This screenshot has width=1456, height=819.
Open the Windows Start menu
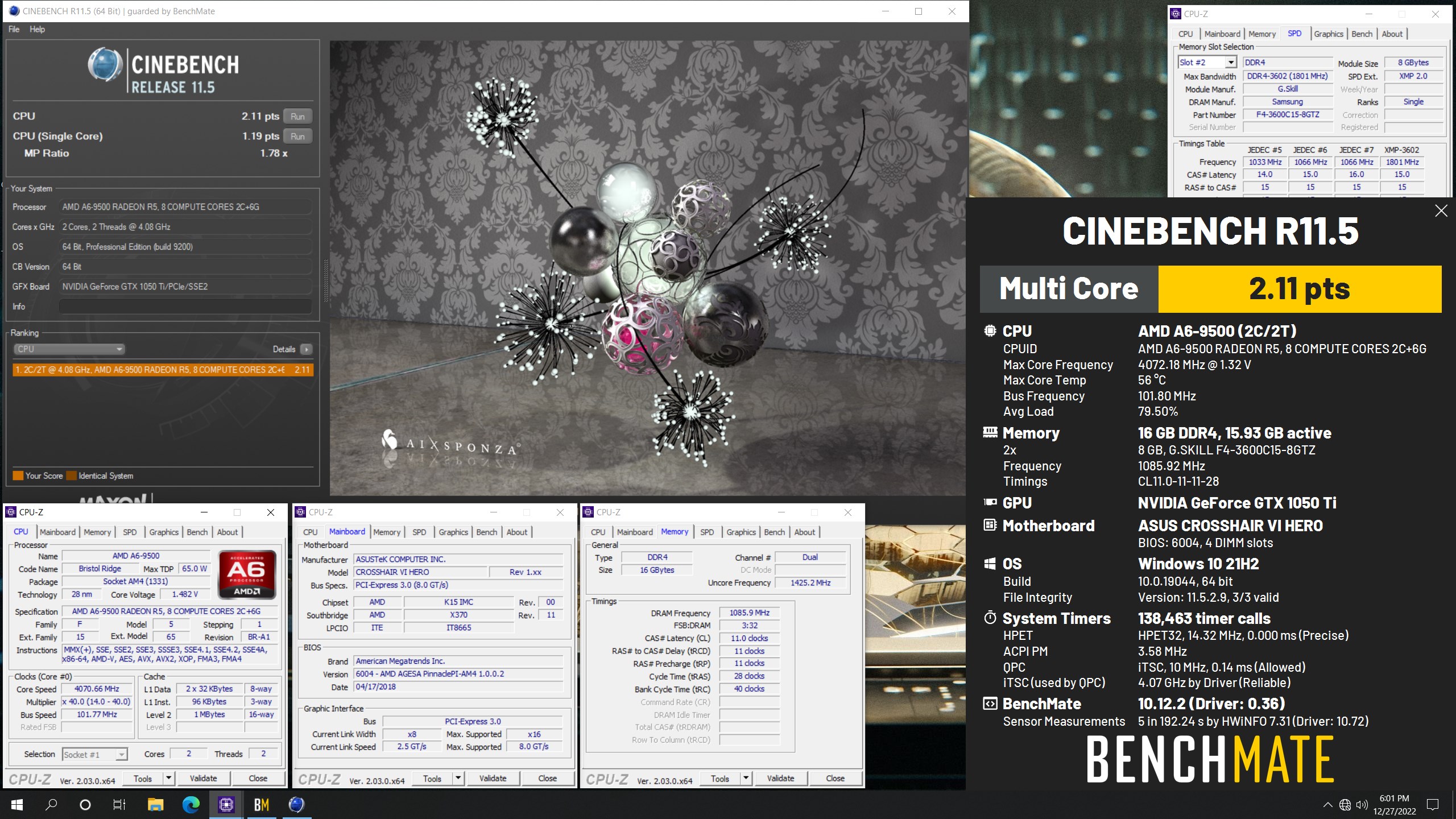pos(17,805)
